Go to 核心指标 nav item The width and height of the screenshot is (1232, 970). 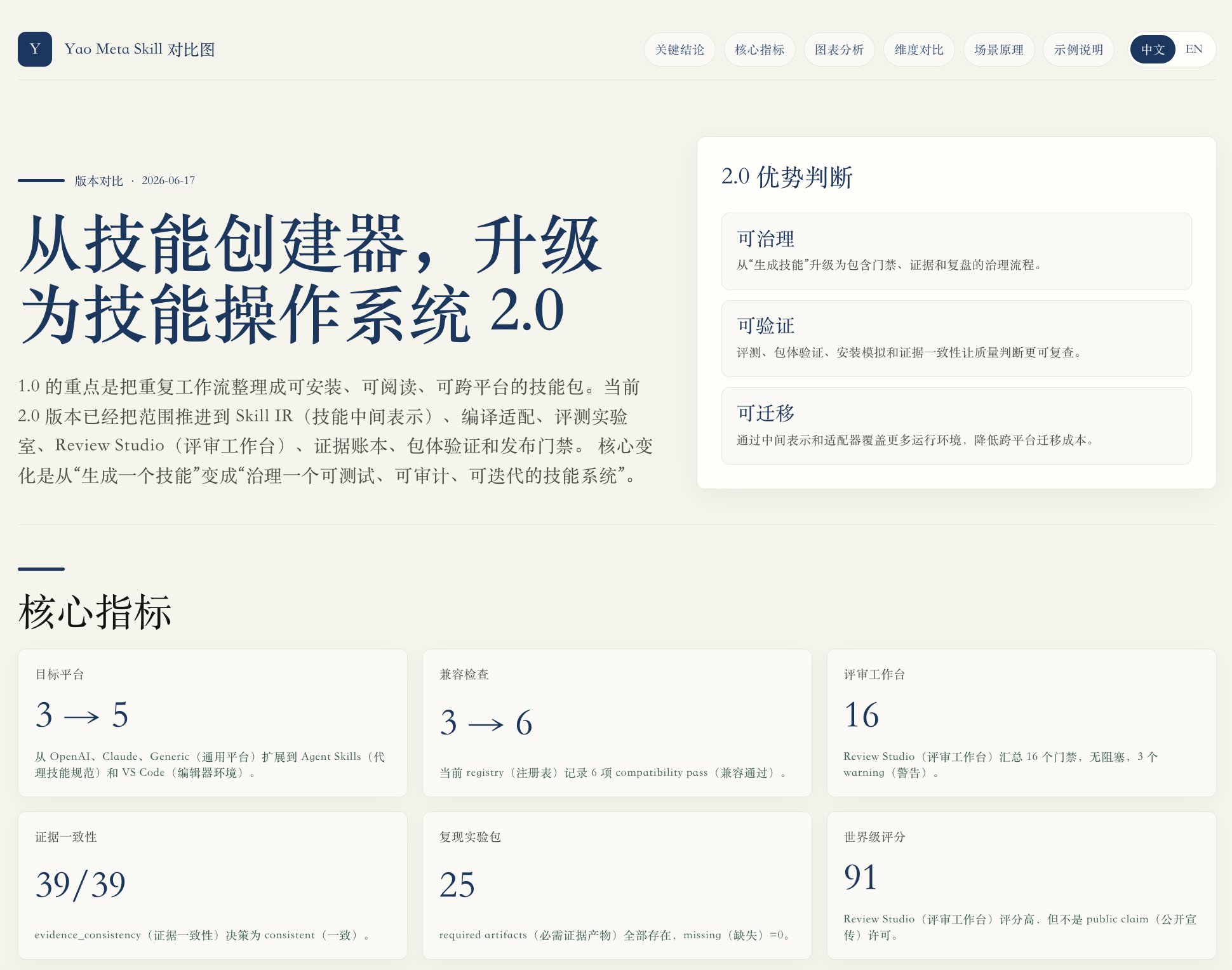[760, 50]
